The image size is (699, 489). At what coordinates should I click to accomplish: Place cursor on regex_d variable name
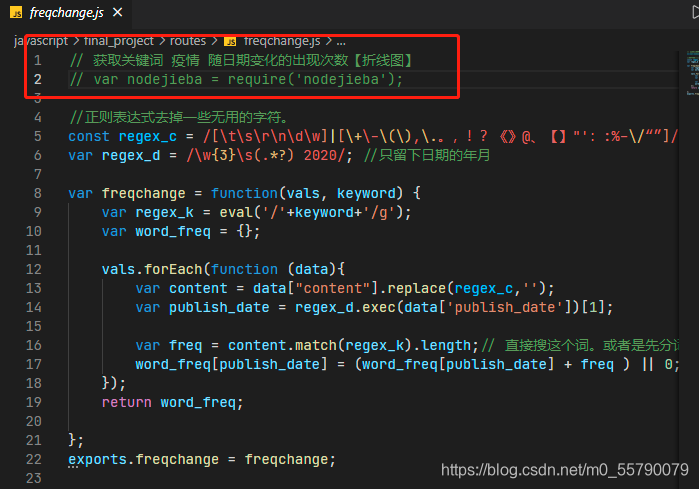tap(131, 156)
